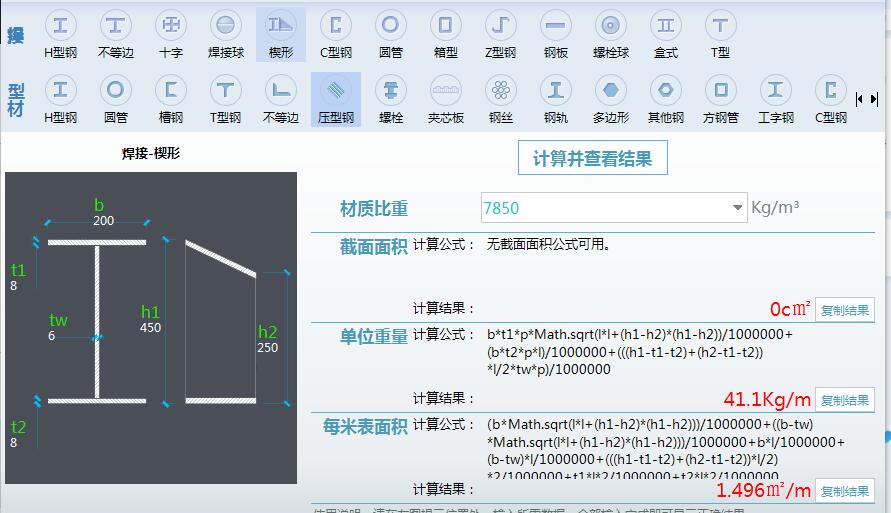Edit section height h2 value 250
The height and width of the screenshot is (513, 891).
pos(268,347)
